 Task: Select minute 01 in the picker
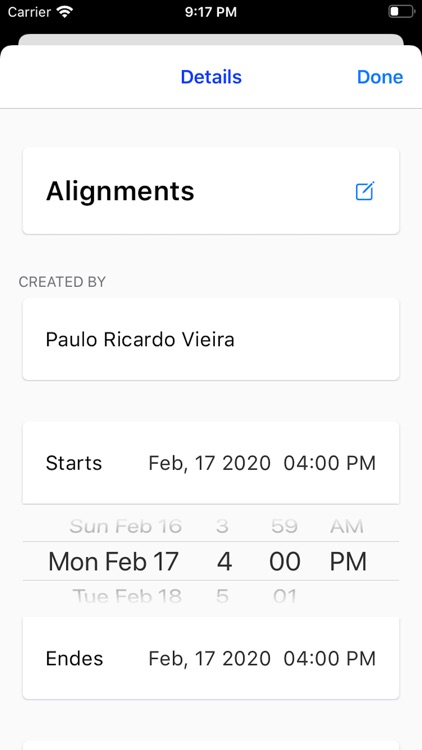click(x=285, y=596)
